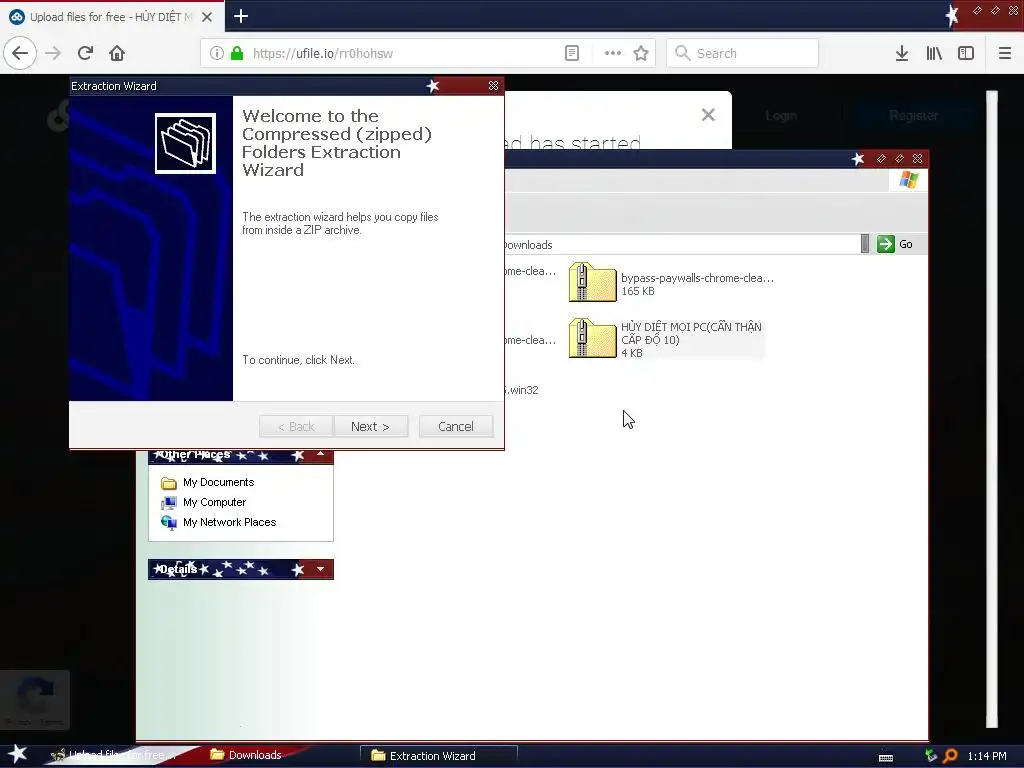Open My Computer from Other Places
1024x768 pixels.
coord(214,502)
